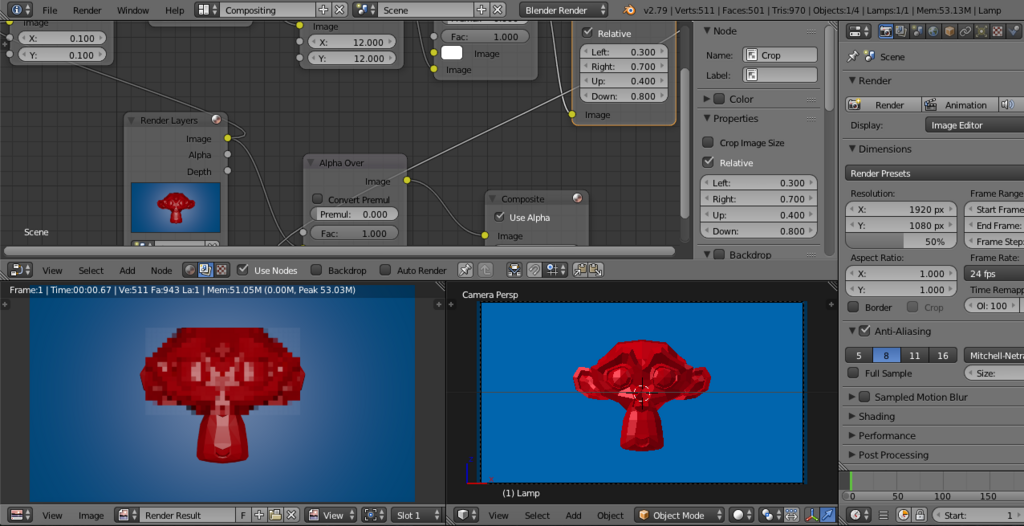Open the Render properties tab (camera icon)

[x=886, y=31]
